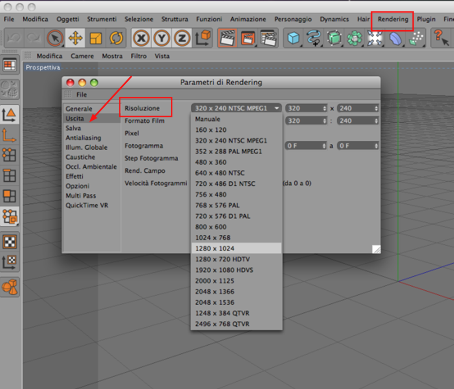Choose 768 x 576 PAL preset
Screen dimensions: 454x389
click(236, 205)
